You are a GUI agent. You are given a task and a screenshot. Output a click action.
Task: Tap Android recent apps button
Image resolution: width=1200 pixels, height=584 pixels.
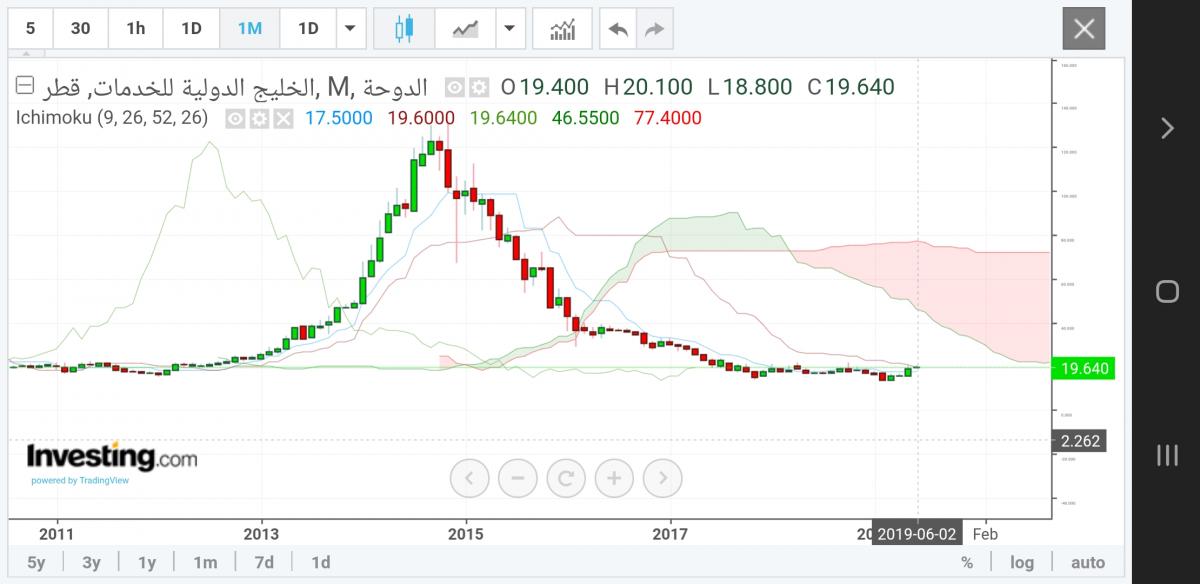pos(1167,456)
